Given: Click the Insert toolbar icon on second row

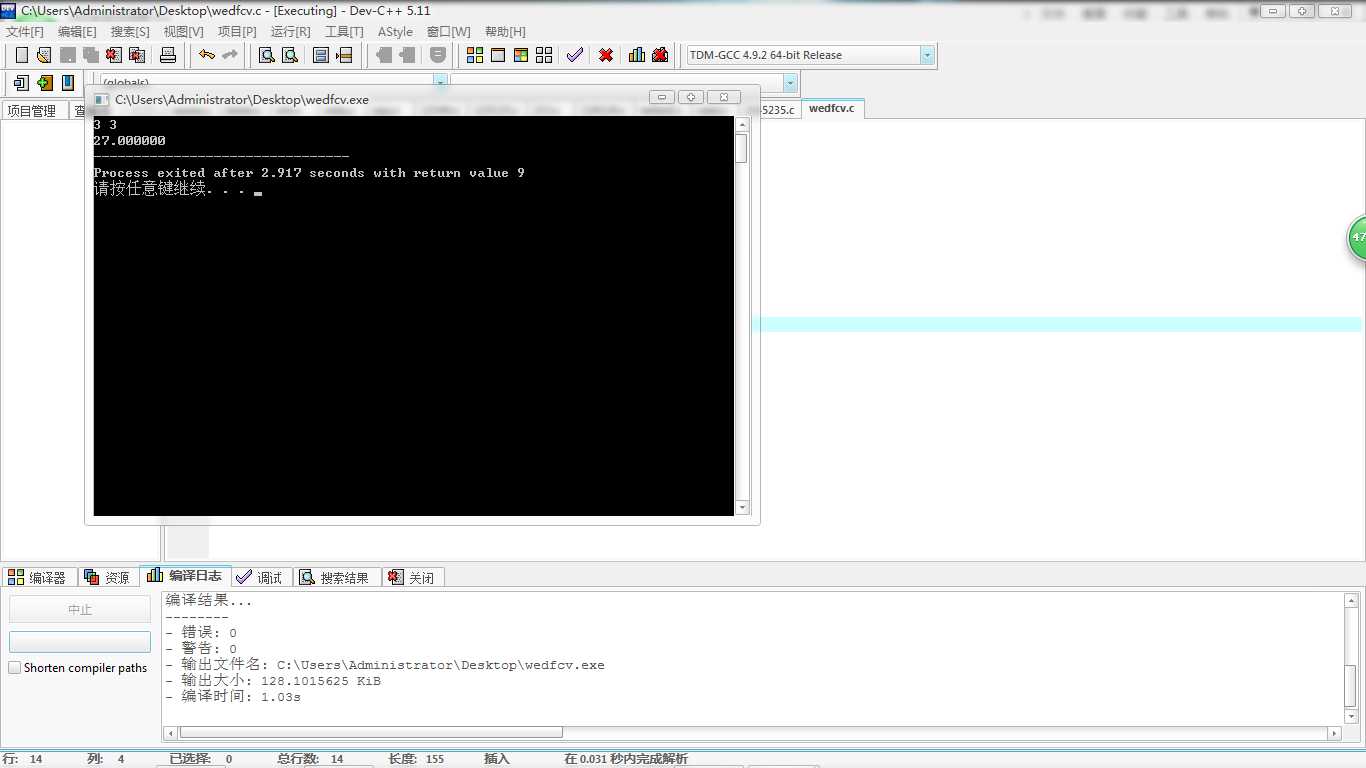Looking at the screenshot, I should pyautogui.click(x=21, y=83).
